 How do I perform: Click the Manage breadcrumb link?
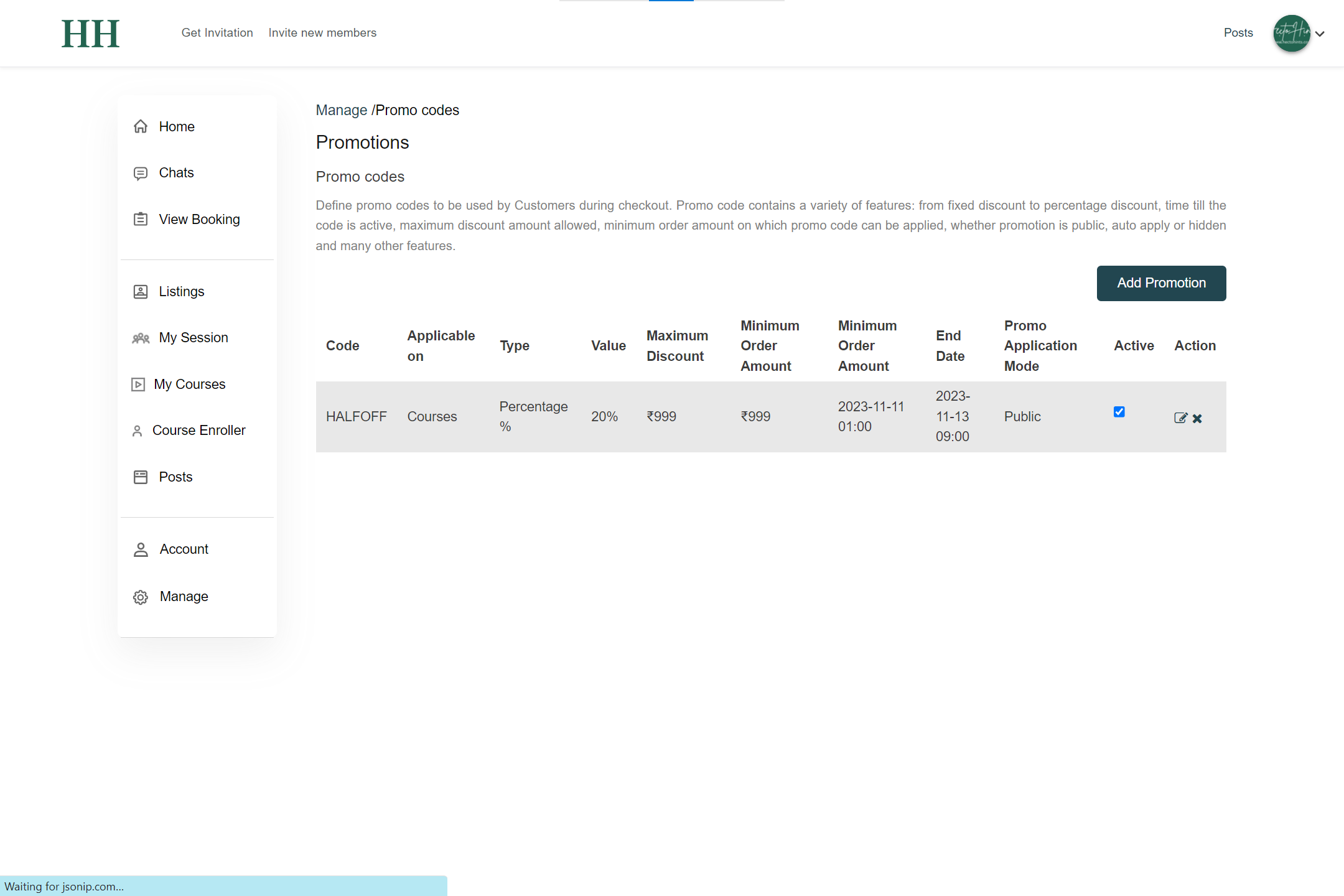click(342, 110)
